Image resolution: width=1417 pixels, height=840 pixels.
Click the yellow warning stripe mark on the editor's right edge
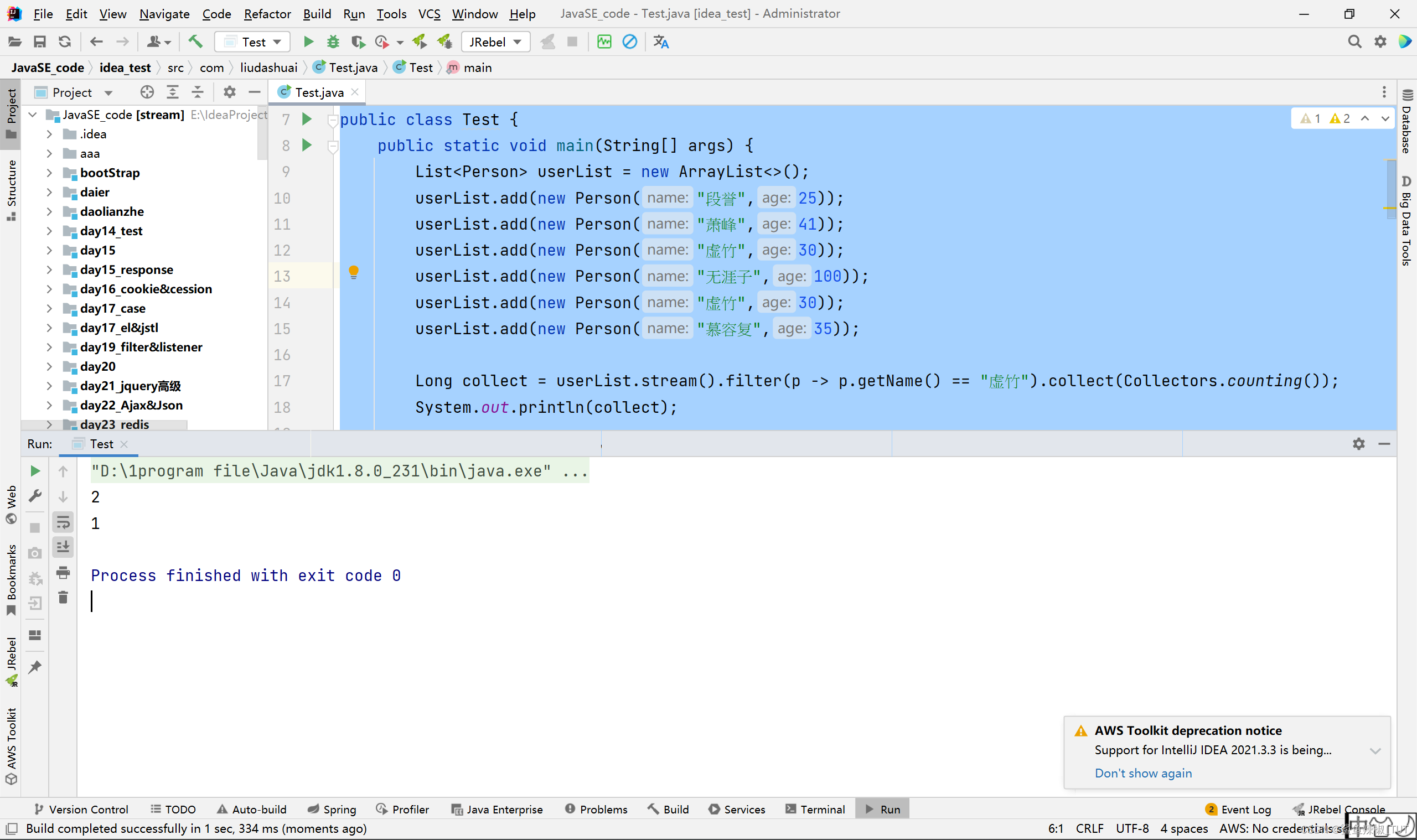coord(1389,208)
